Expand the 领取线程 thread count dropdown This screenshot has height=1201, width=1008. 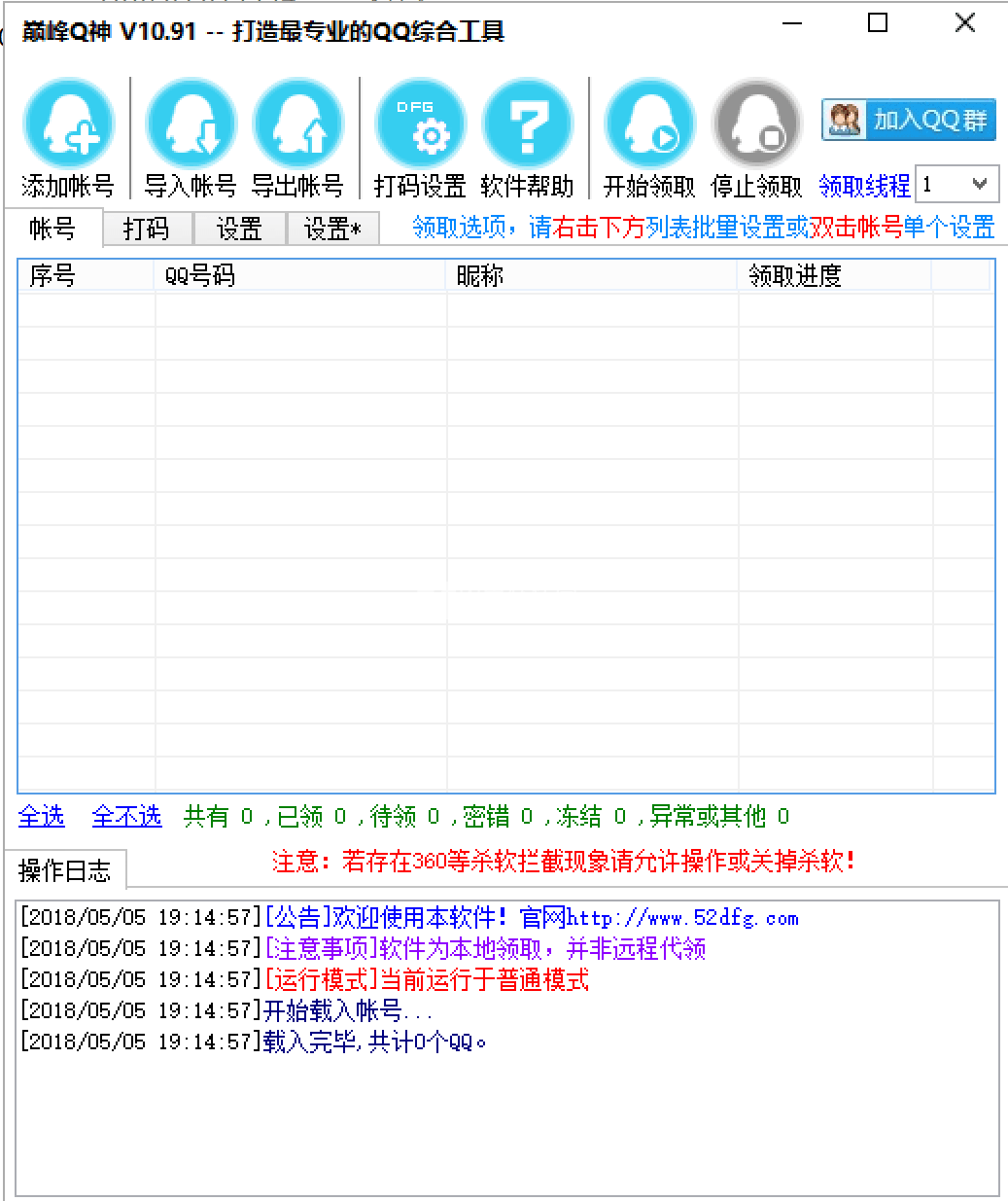pyautogui.click(x=980, y=184)
